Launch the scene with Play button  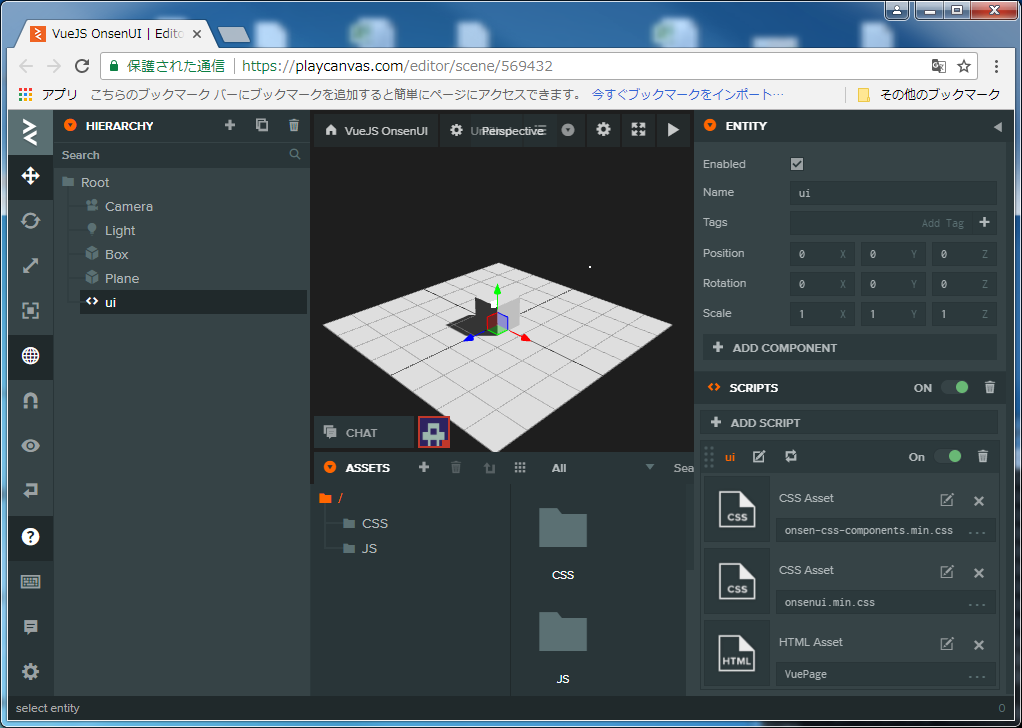coord(673,130)
